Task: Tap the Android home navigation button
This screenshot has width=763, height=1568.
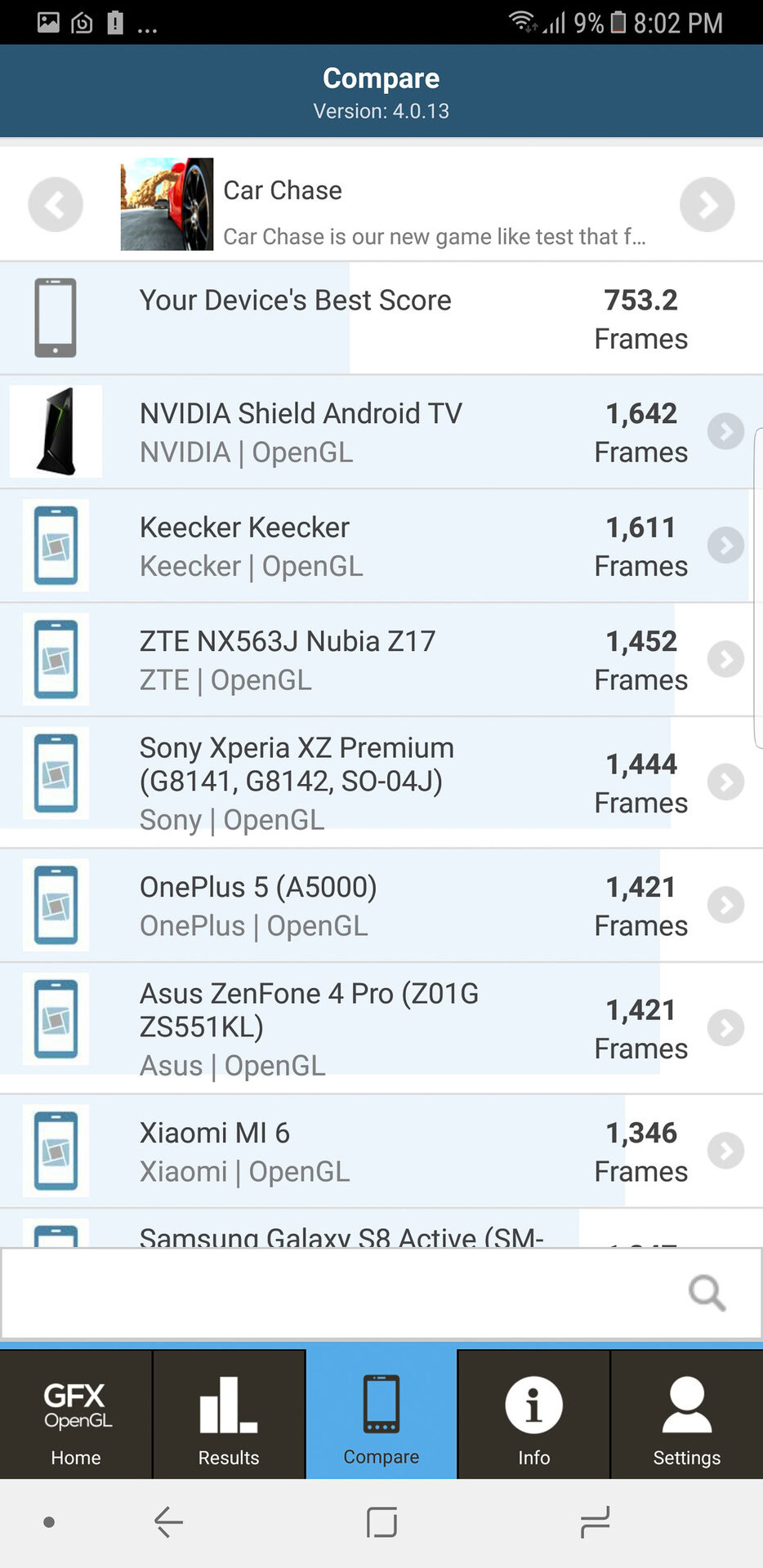Action: pos(381,1522)
